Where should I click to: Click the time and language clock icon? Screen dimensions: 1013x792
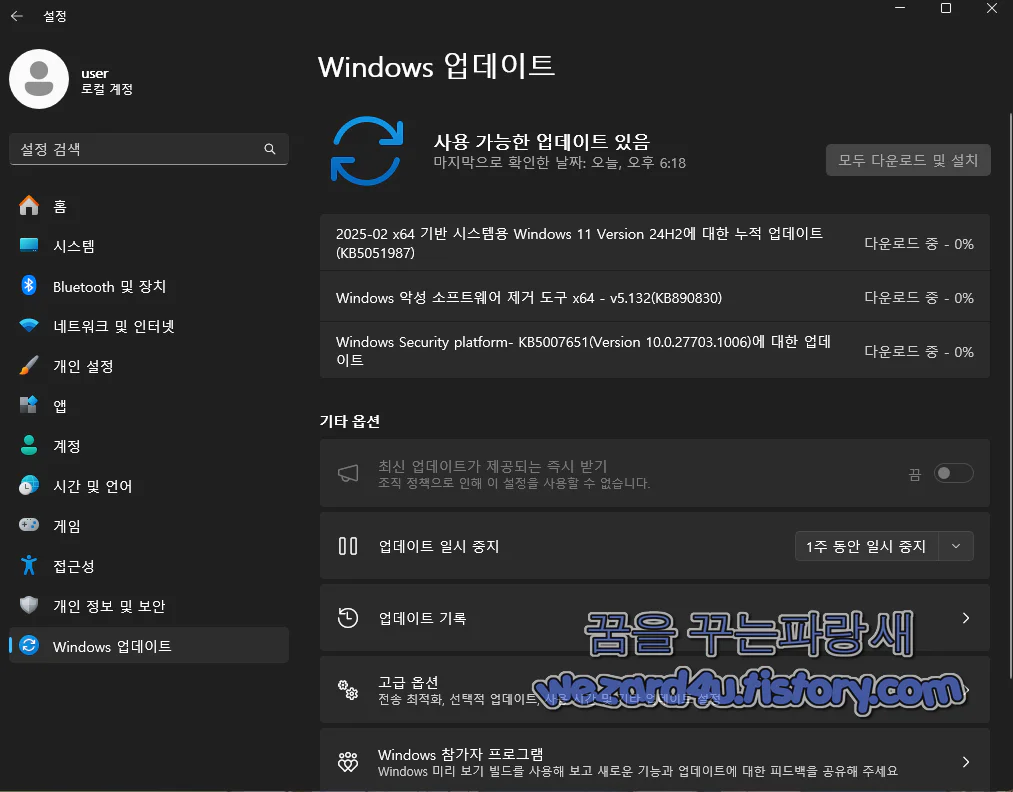28,485
